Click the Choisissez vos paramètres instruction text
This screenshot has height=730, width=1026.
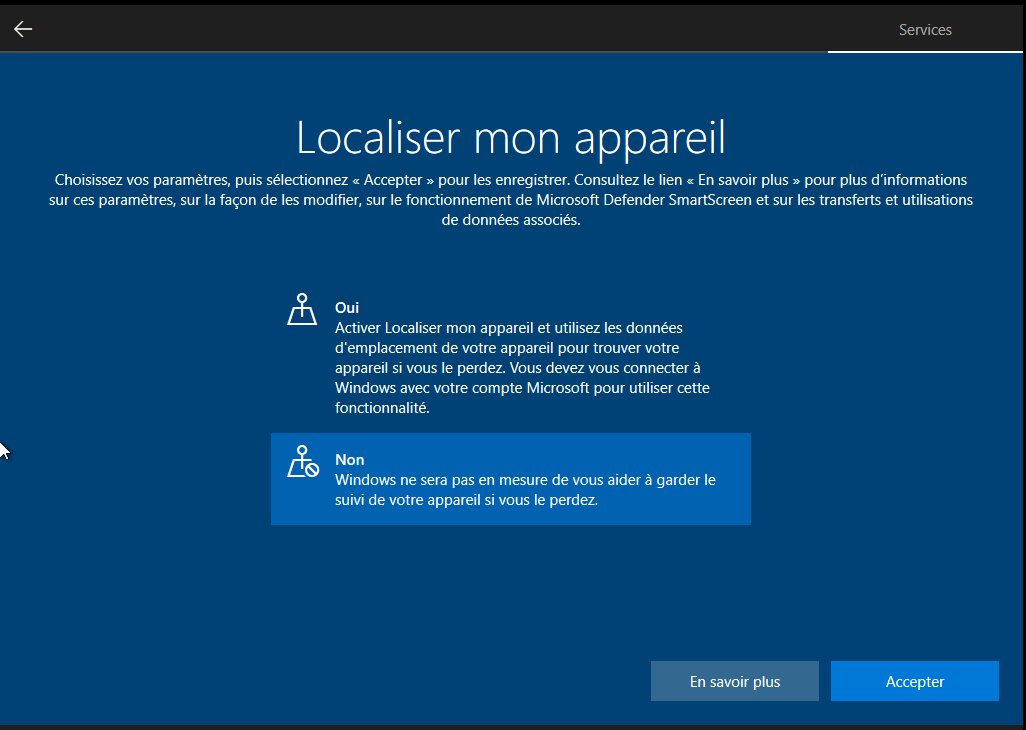click(510, 200)
